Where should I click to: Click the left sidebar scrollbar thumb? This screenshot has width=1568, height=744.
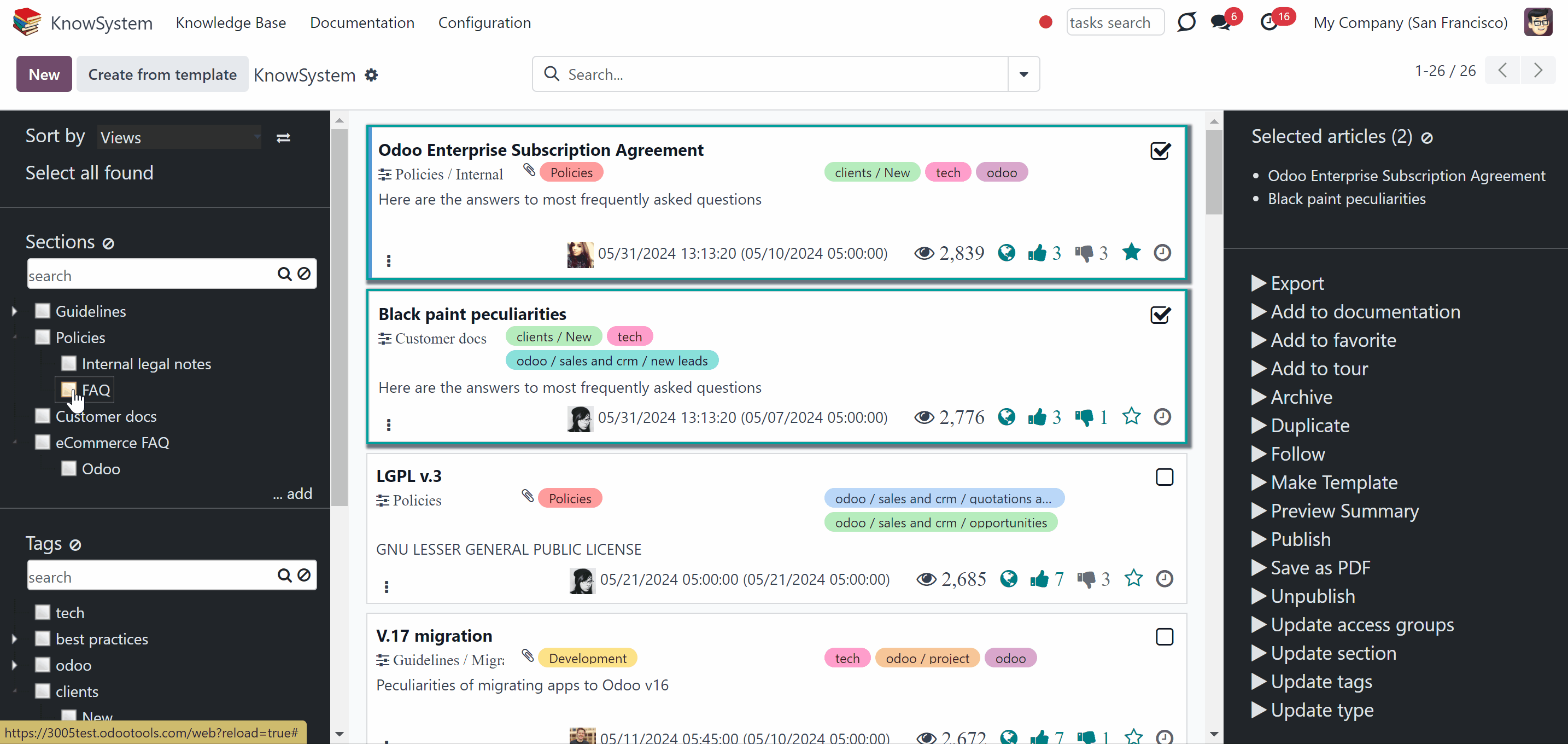point(340,317)
